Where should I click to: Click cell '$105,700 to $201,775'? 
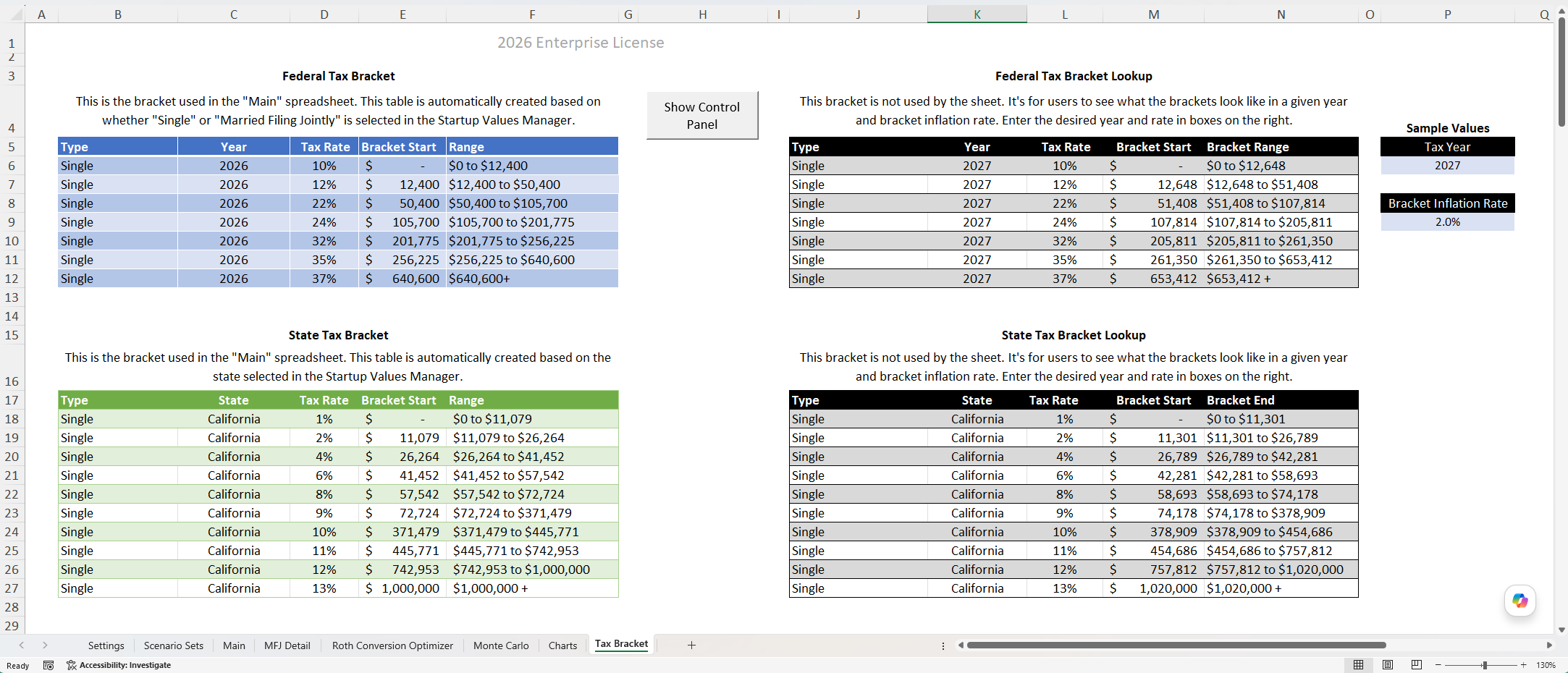click(x=532, y=222)
